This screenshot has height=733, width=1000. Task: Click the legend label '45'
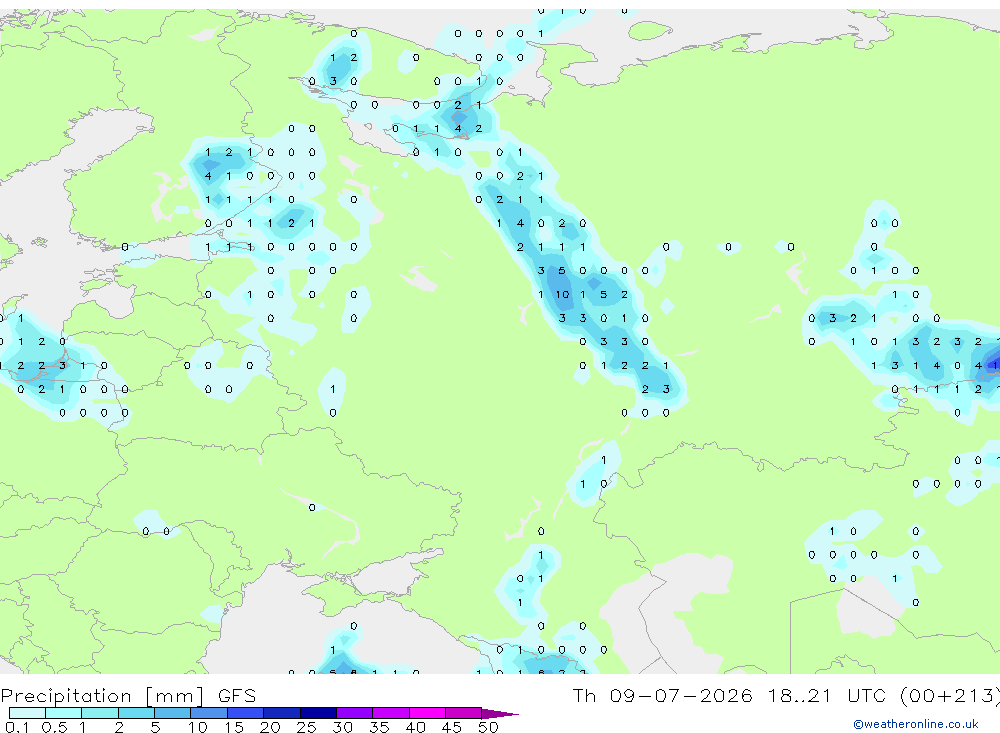[452, 727]
